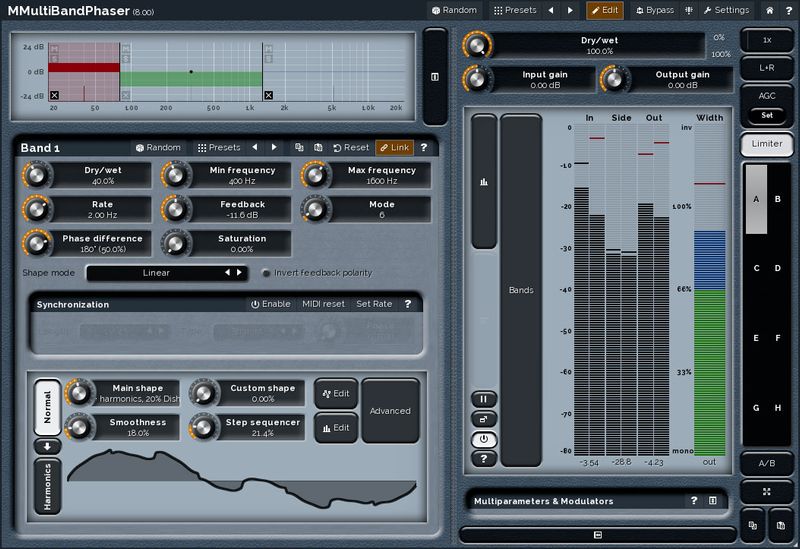Mute the first band with M button
800x549 pixels.
point(54,49)
